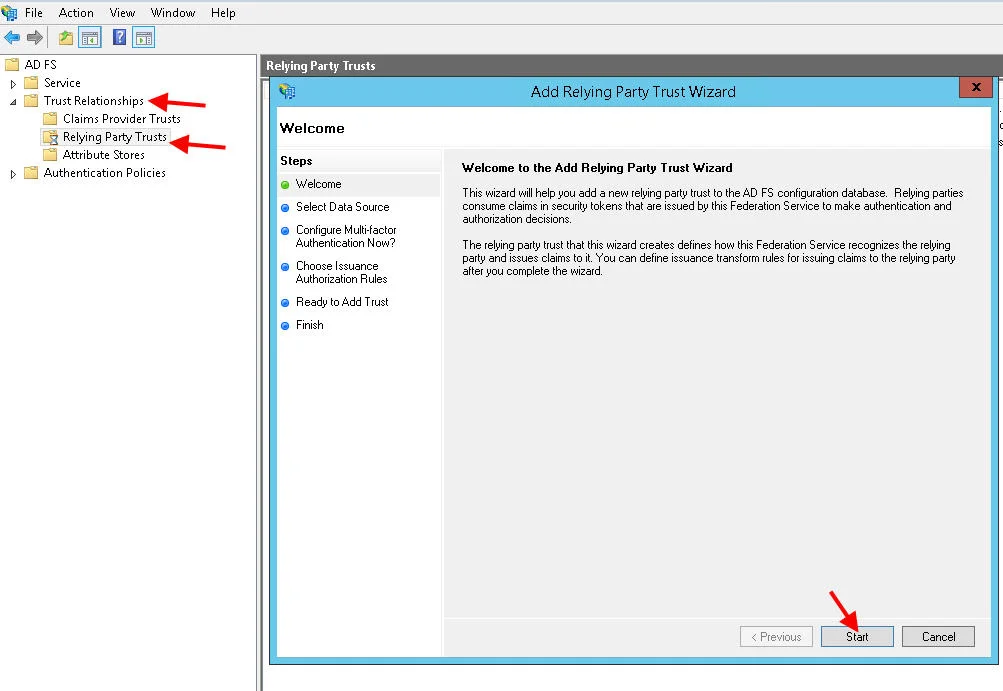Select Authentication Policies tree item

pos(104,173)
